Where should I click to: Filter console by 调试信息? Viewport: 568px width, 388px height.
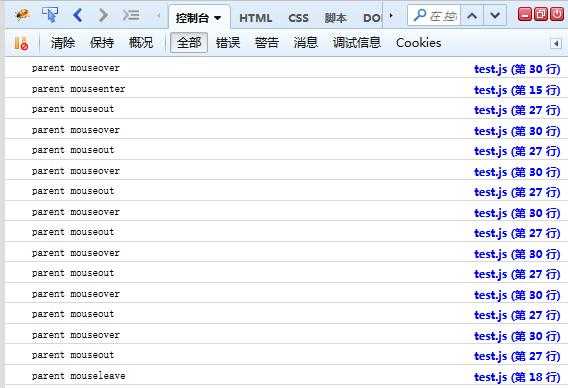tap(357, 43)
